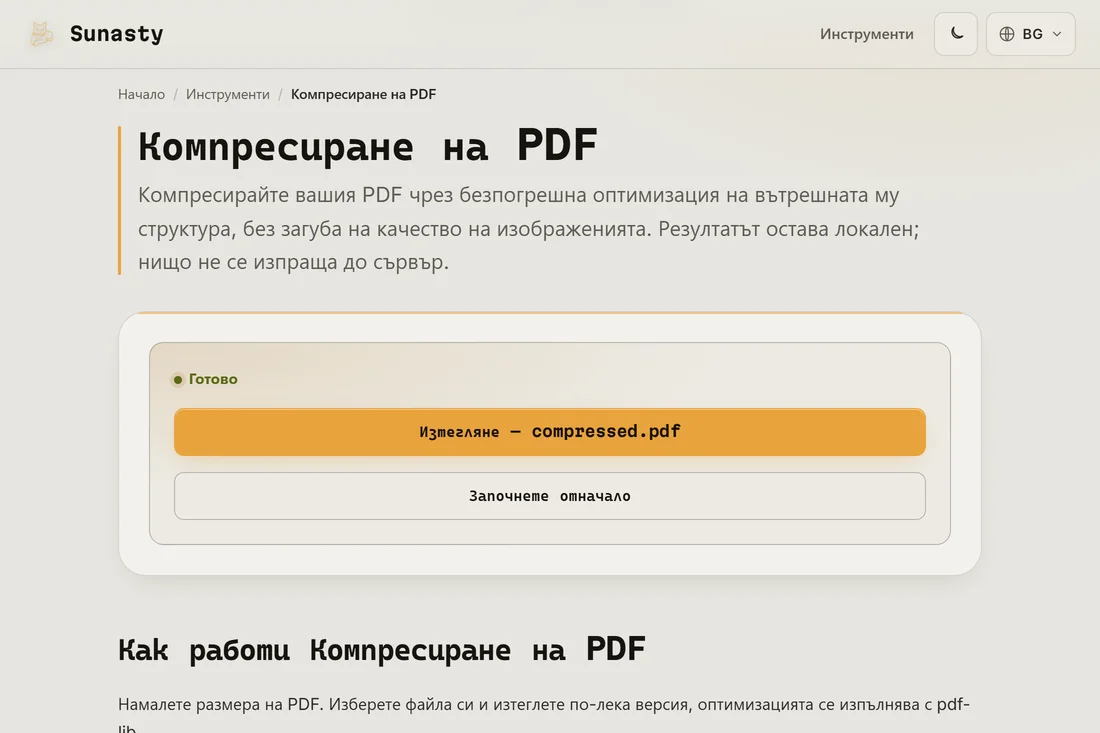The height and width of the screenshot is (733, 1100).
Task: Go to Начало breadcrumb link
Action: tap(141, 94)
